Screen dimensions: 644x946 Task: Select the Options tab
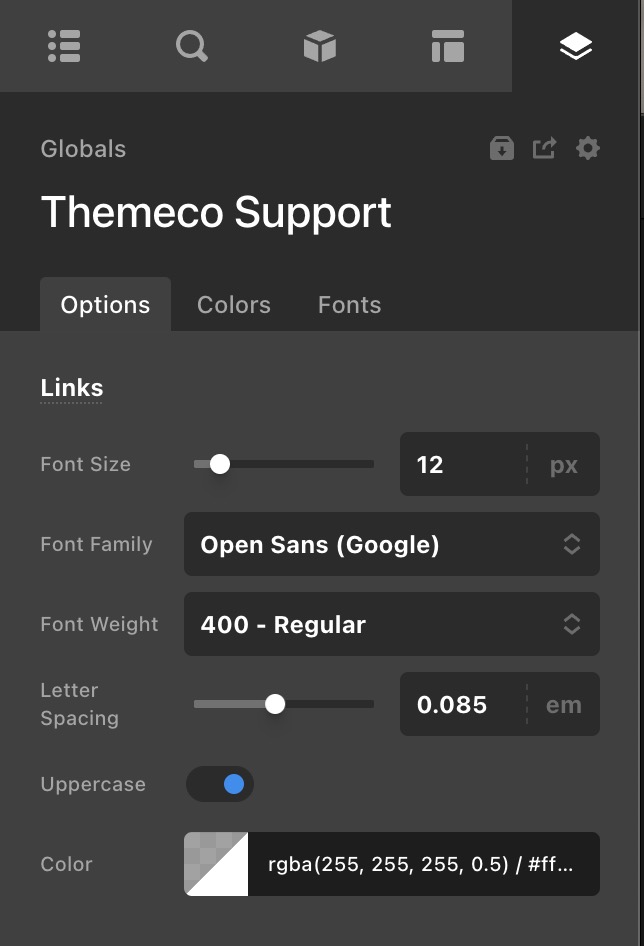105,305
